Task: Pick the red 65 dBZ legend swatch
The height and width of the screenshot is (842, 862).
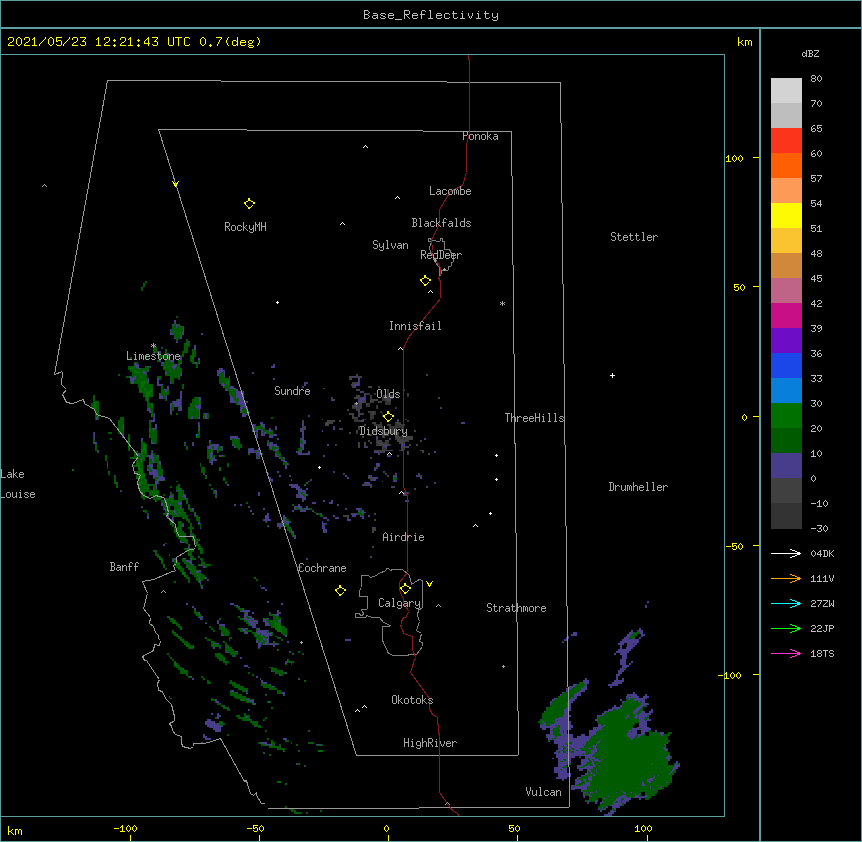Action: click(786, 140)
